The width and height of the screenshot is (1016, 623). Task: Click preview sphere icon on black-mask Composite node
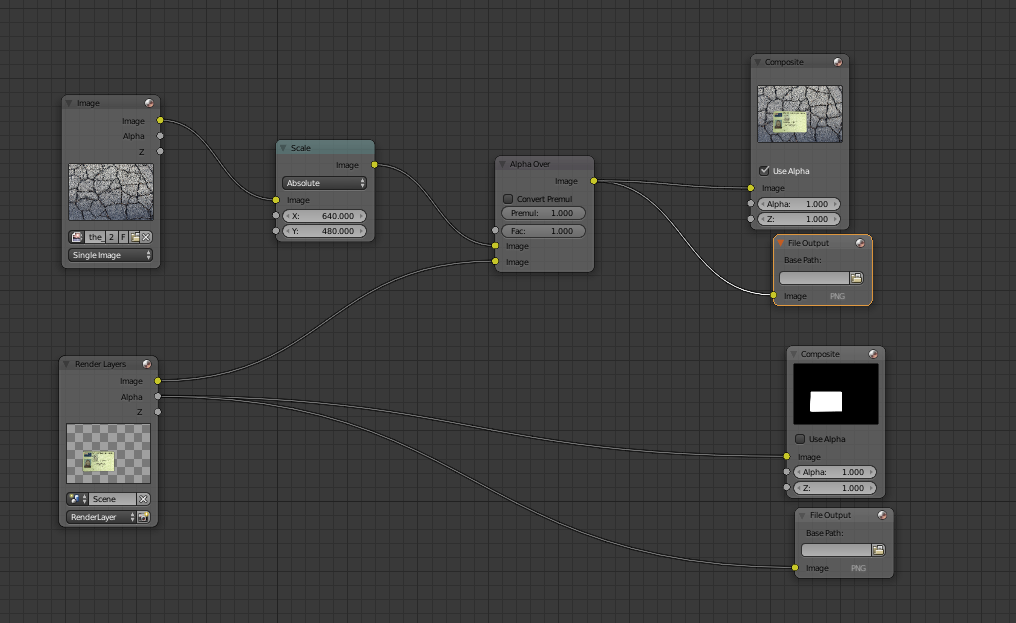click(x=873, y=354)
